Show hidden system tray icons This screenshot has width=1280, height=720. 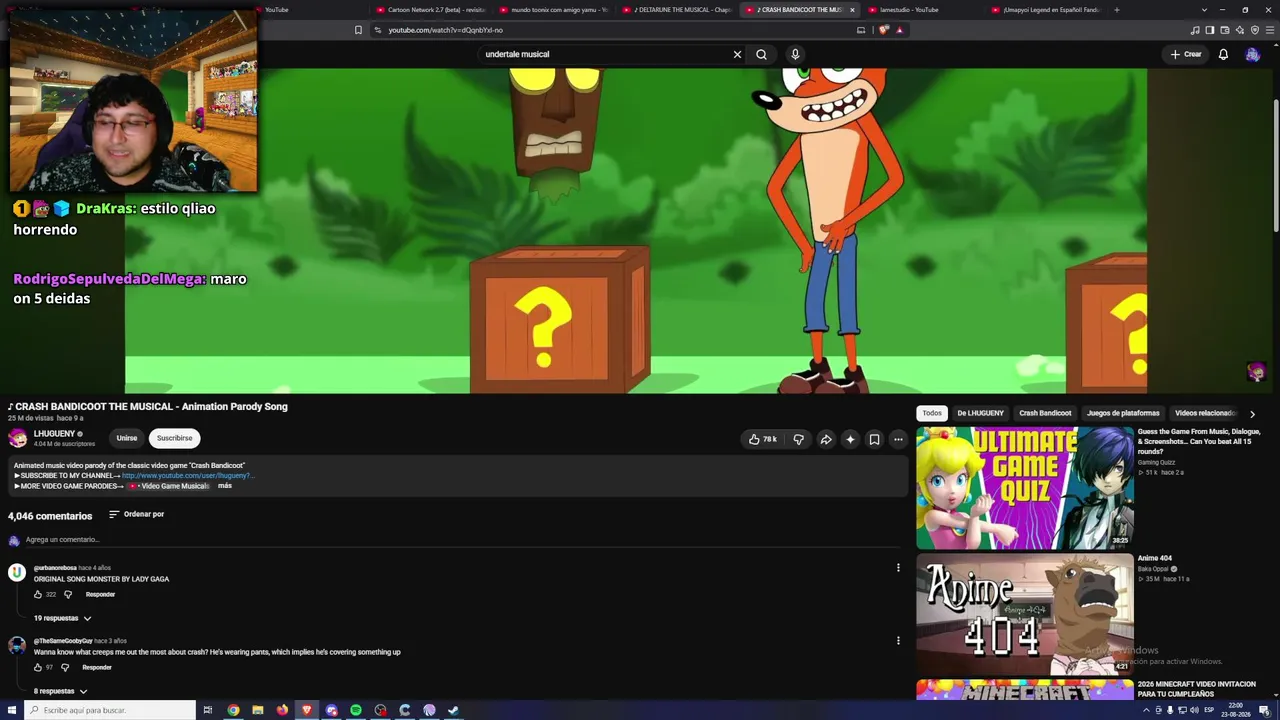pyautogui.click(x=1147, y=710)
